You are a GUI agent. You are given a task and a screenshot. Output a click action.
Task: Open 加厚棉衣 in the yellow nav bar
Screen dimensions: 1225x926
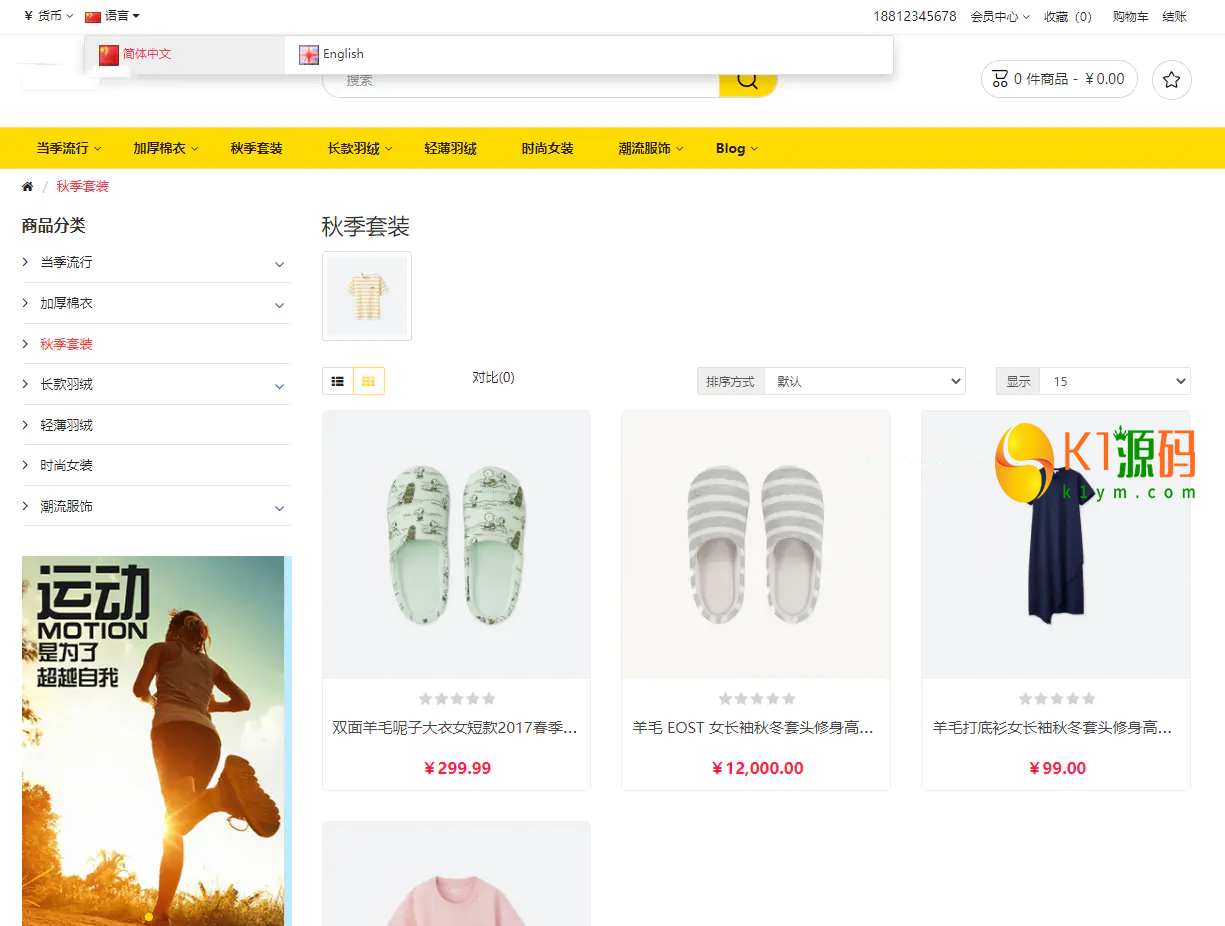(165, 149)
